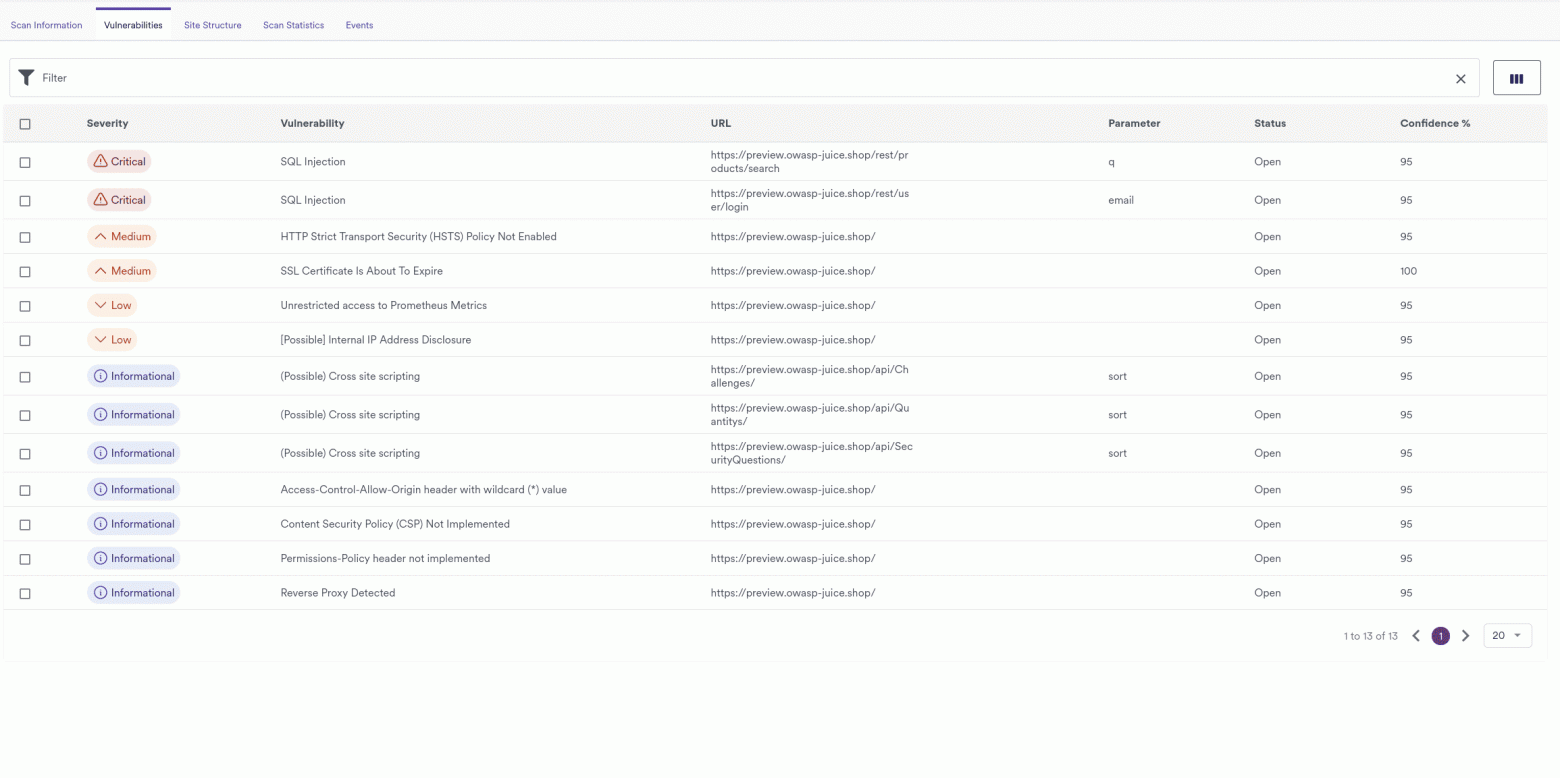The image size is (1560, 778).
Task: Sort by the Parameter column header
Action: coord(1134,124)
